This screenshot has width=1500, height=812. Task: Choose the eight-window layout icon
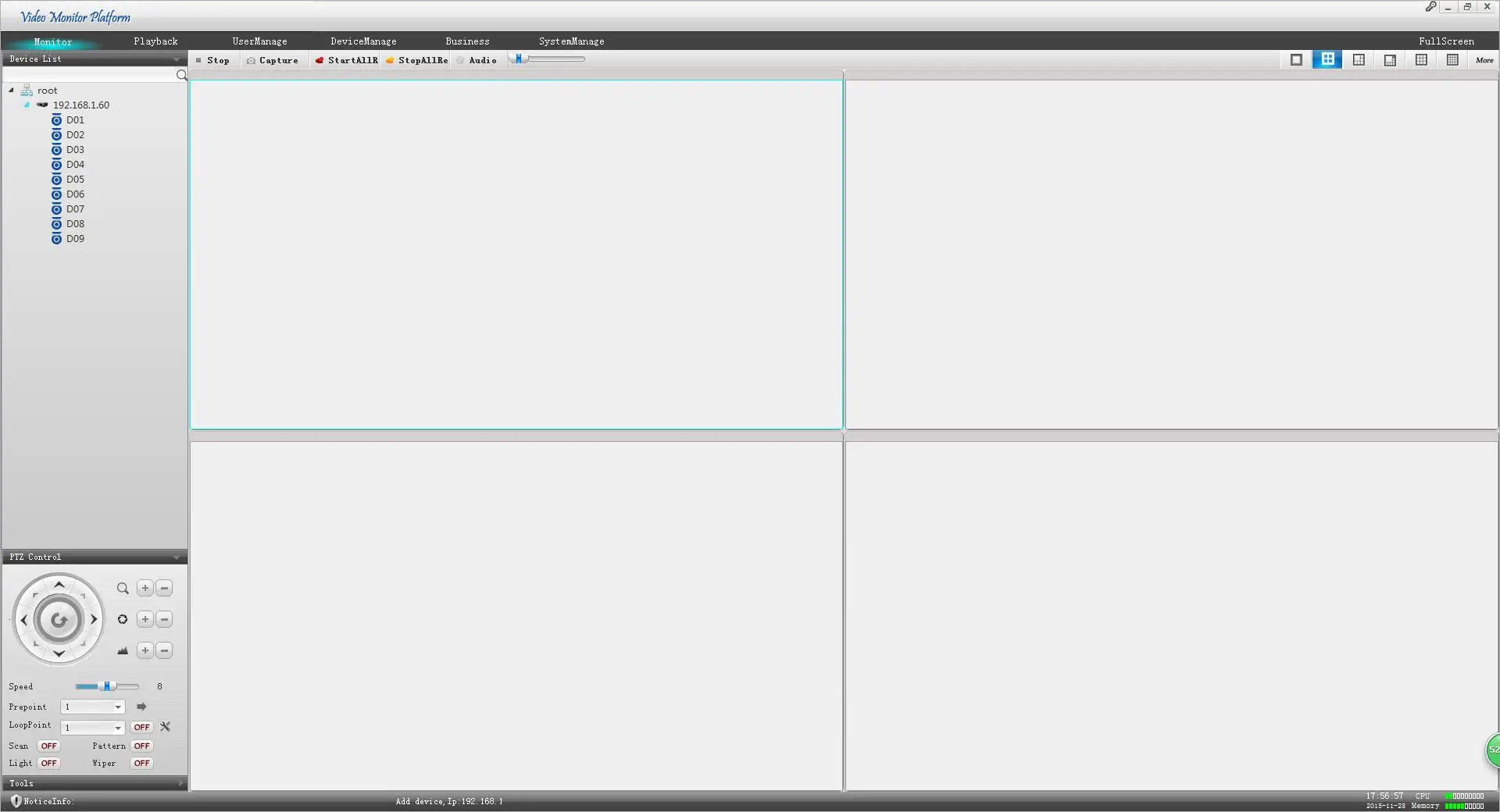pyautogui.click(x=1390, y=60)
